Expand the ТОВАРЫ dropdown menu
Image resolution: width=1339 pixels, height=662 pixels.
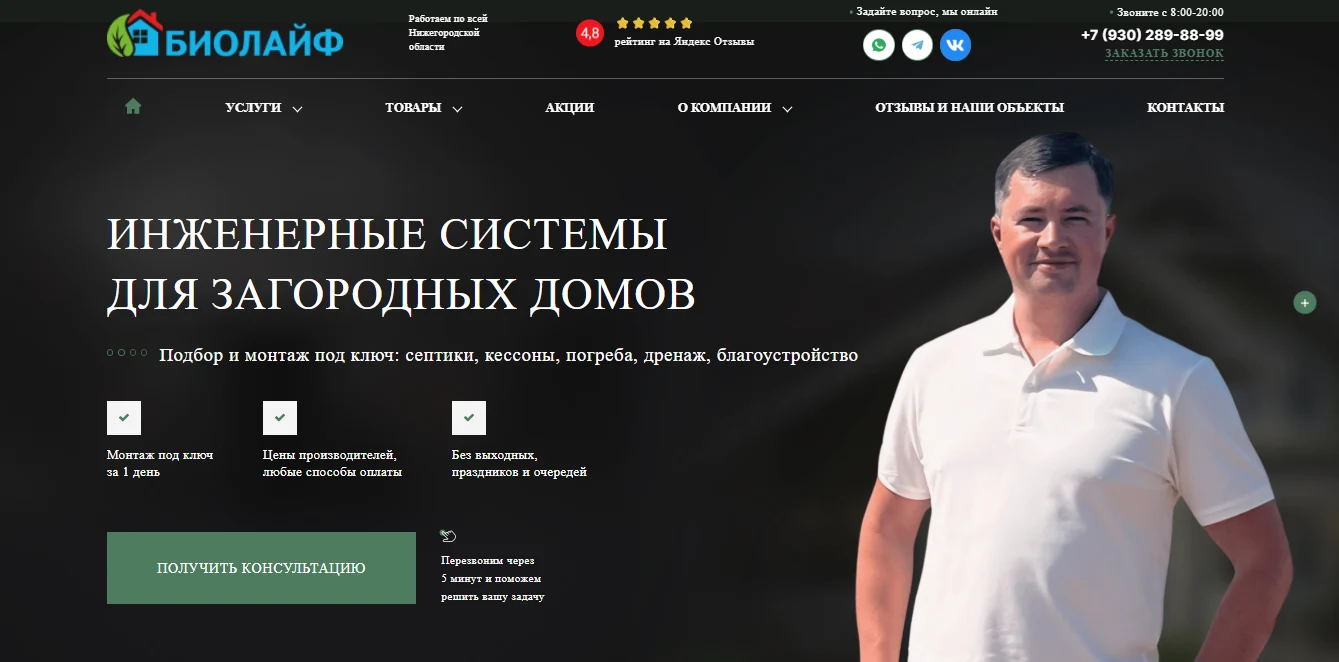[424, 108]
